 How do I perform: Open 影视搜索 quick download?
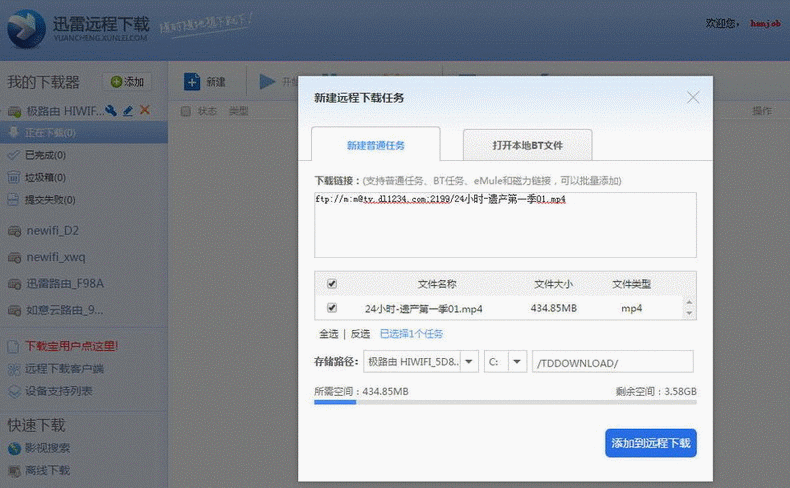tap(47, 448)
